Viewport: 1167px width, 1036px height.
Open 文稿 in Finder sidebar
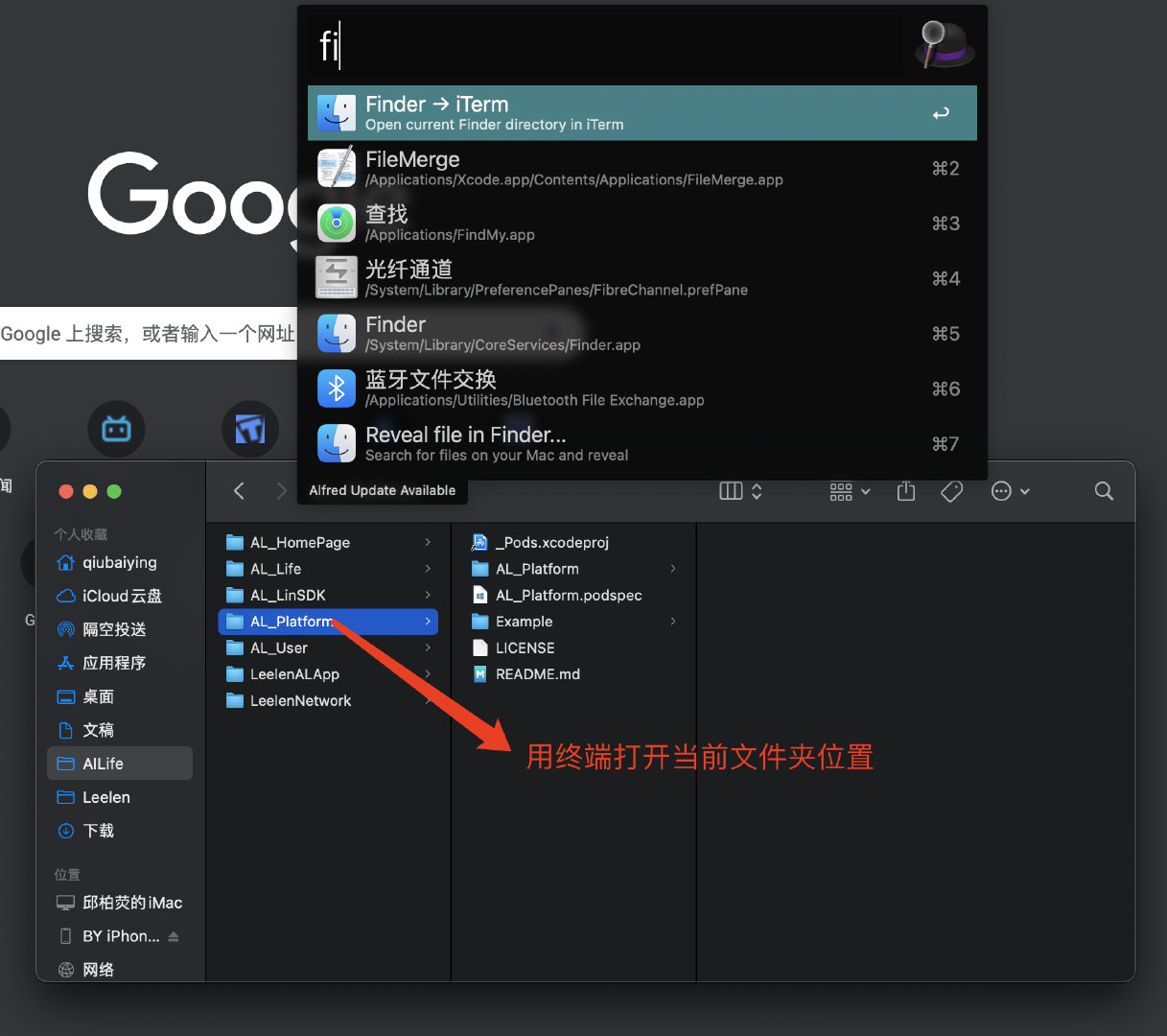pos(120,730)
